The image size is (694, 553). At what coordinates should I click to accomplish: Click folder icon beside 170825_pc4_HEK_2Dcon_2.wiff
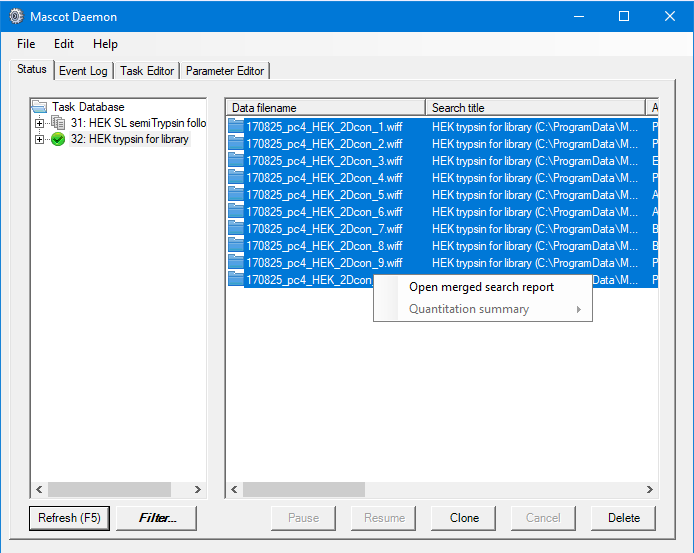point(236,143)
